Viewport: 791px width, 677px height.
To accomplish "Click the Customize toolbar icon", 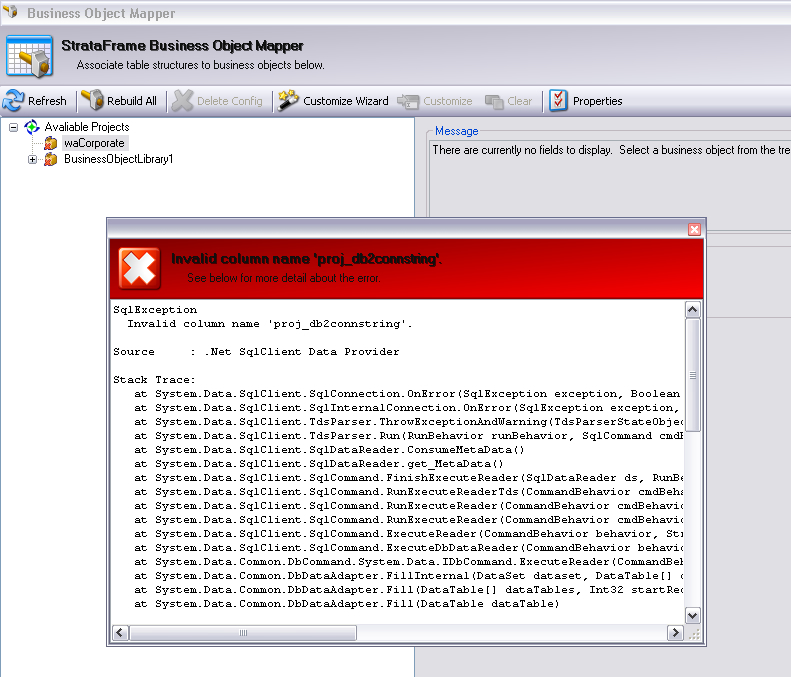I will click(x=407, y=101).
